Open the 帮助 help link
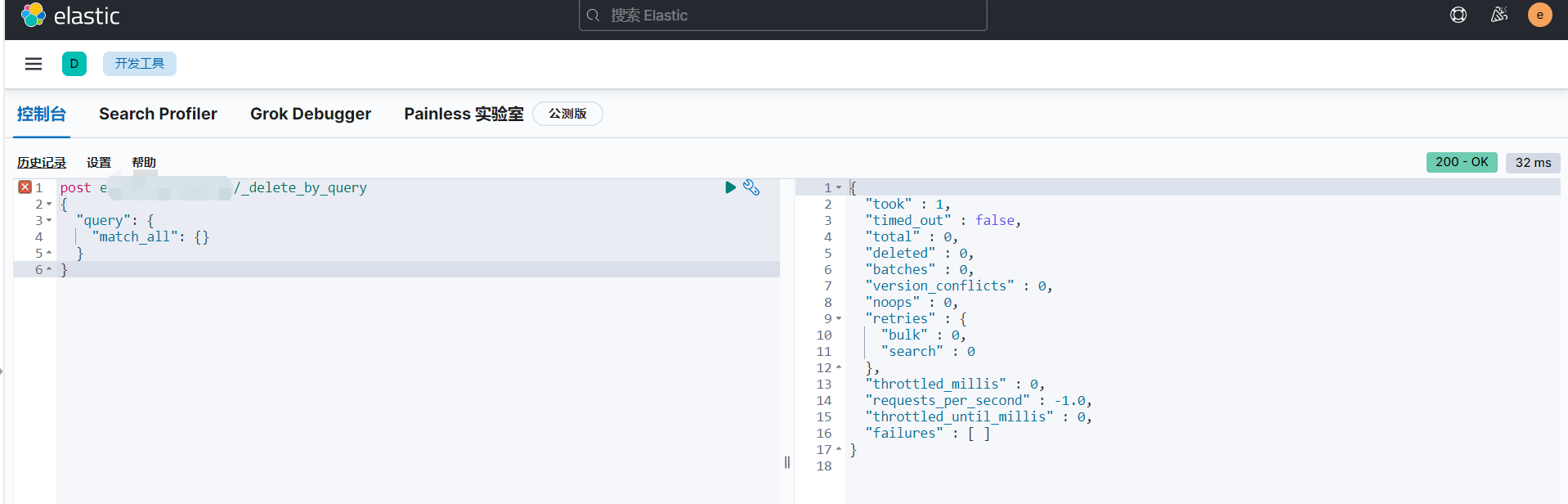Viewport: 1568px width, 504px height. [x=144, y=163]
